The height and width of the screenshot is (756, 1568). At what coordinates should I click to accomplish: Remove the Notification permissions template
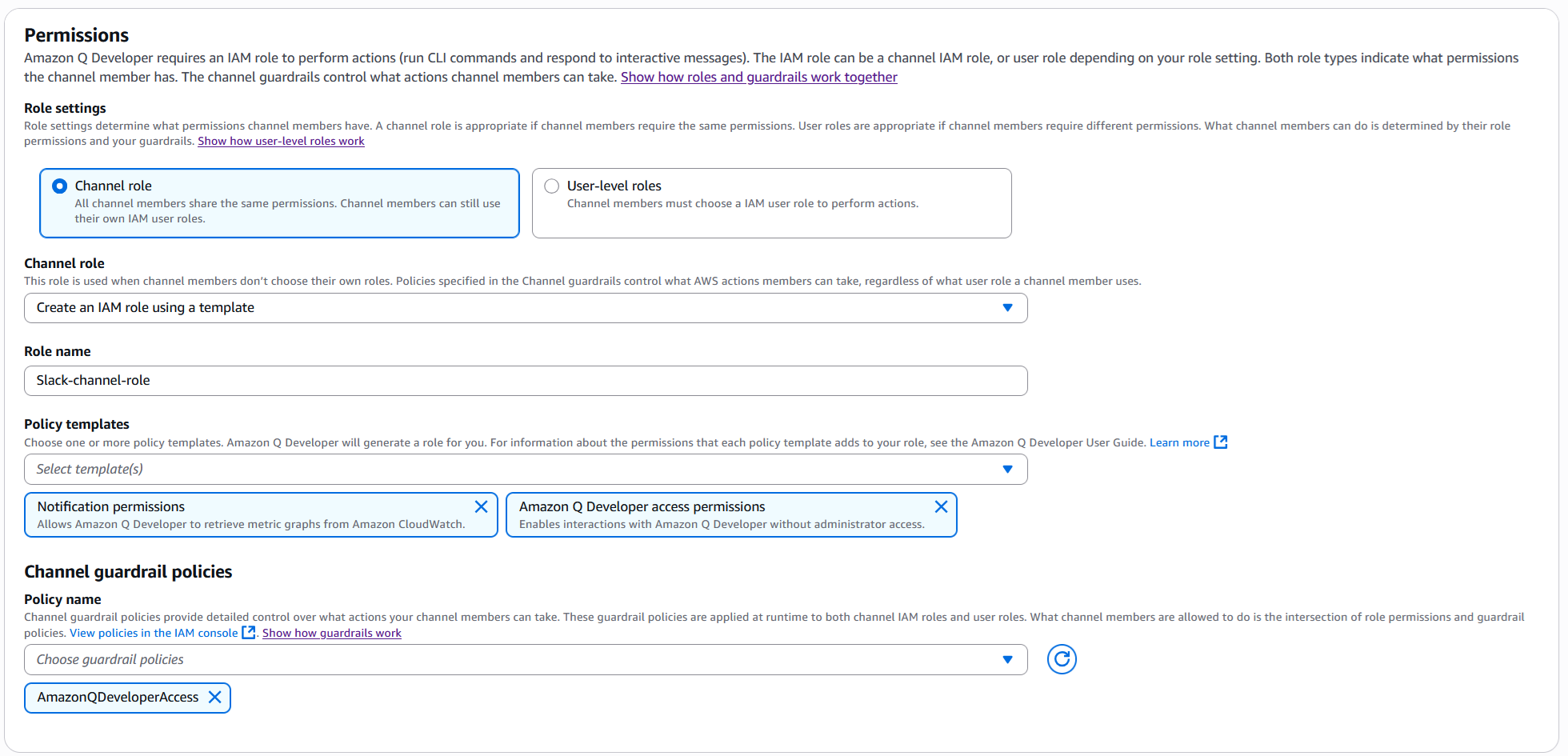(x=481, y=506)
